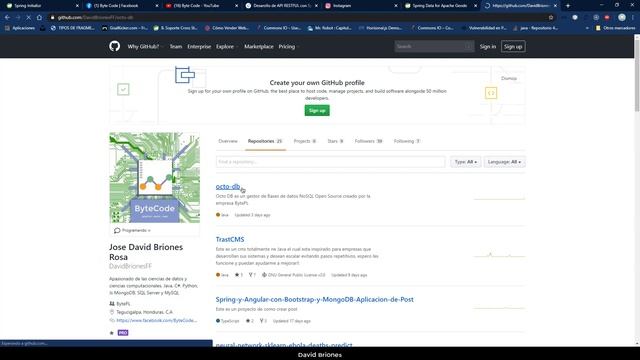
Task: Close the Instagram tab
Action: click(396, 6)
